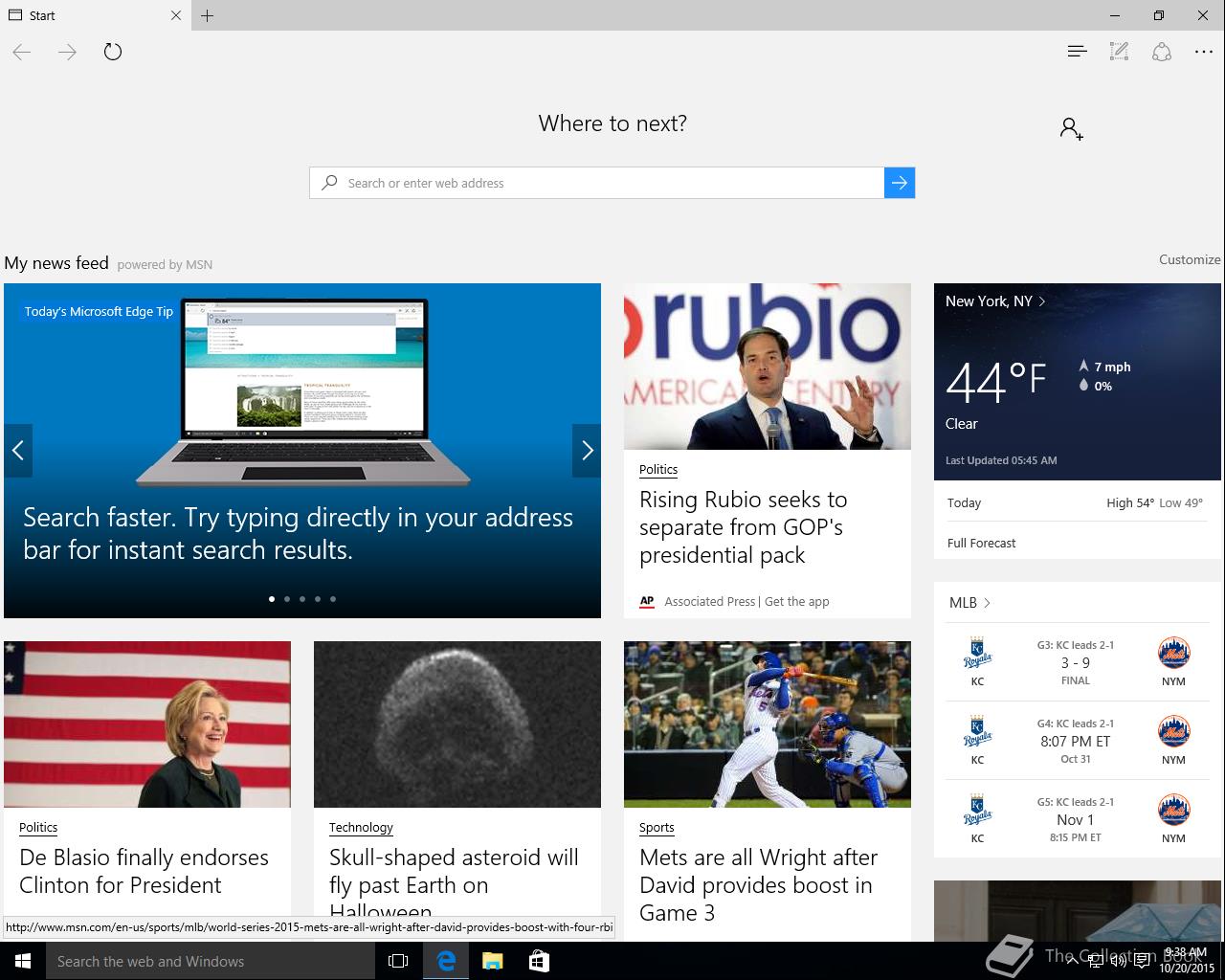Image resolution: width=1225 pixels, height=980 pixels.
Task: Open the Search faster Edge tip article
Action: (299, 534)
